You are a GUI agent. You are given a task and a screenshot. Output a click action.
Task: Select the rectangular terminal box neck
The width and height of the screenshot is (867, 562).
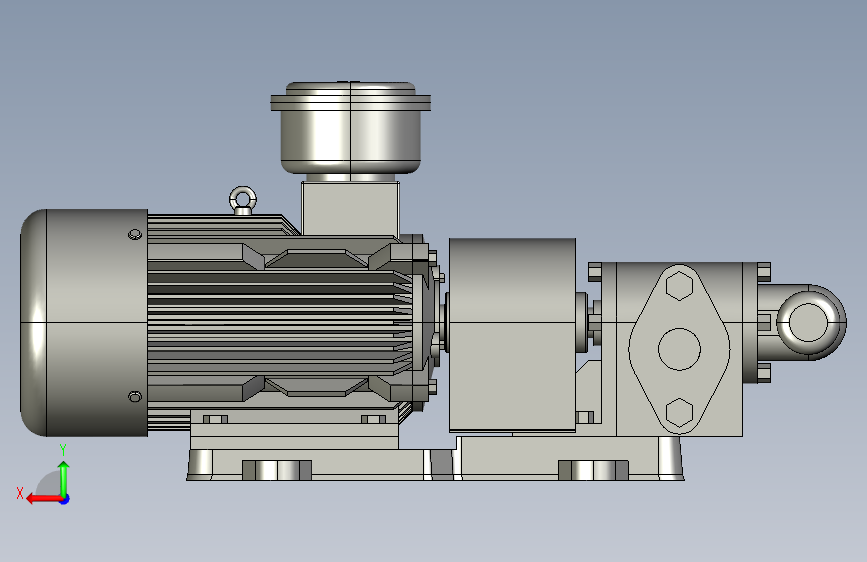coord(350,209)
